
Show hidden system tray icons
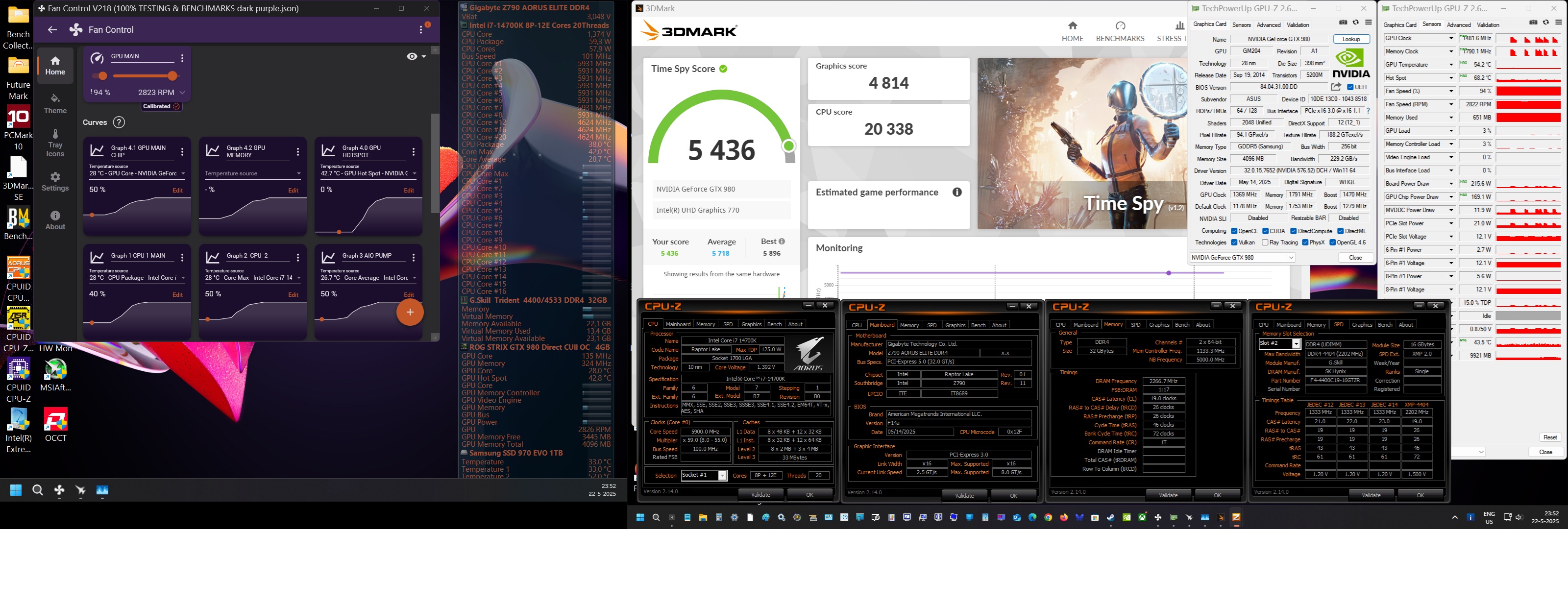click(1455, 518)
